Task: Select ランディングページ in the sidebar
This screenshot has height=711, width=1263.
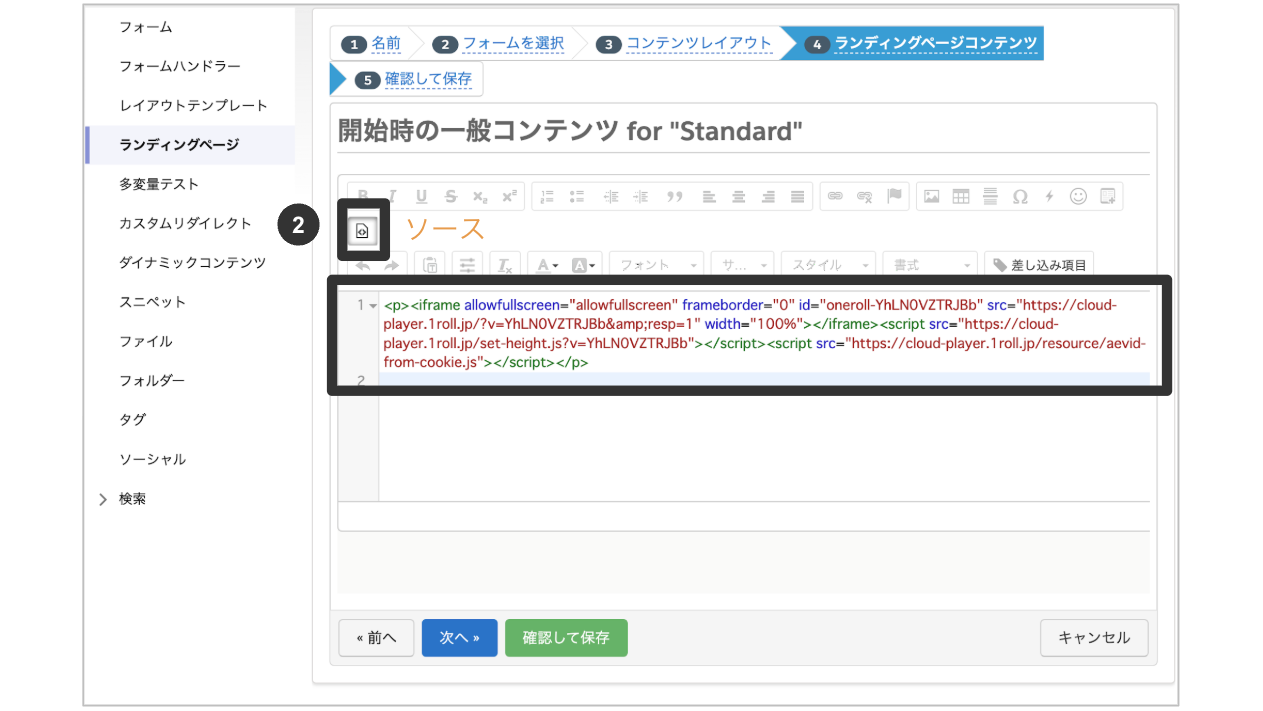Action: (x=178, y=145)
